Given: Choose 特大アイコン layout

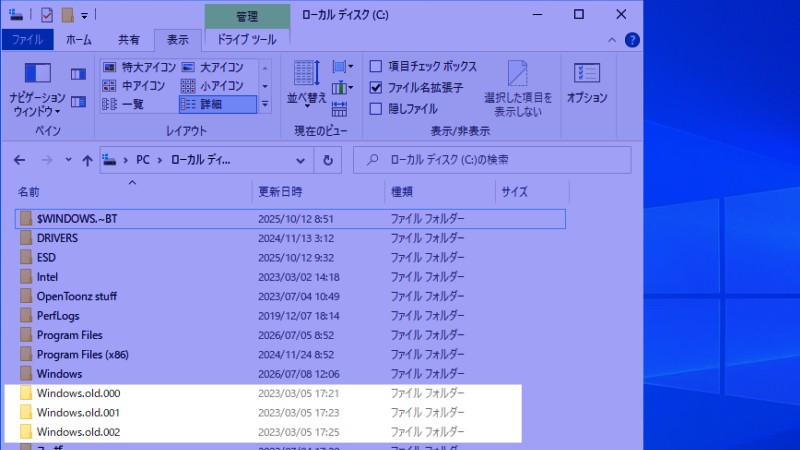Looking at the screenshot, I should click(x=139, y=67).
